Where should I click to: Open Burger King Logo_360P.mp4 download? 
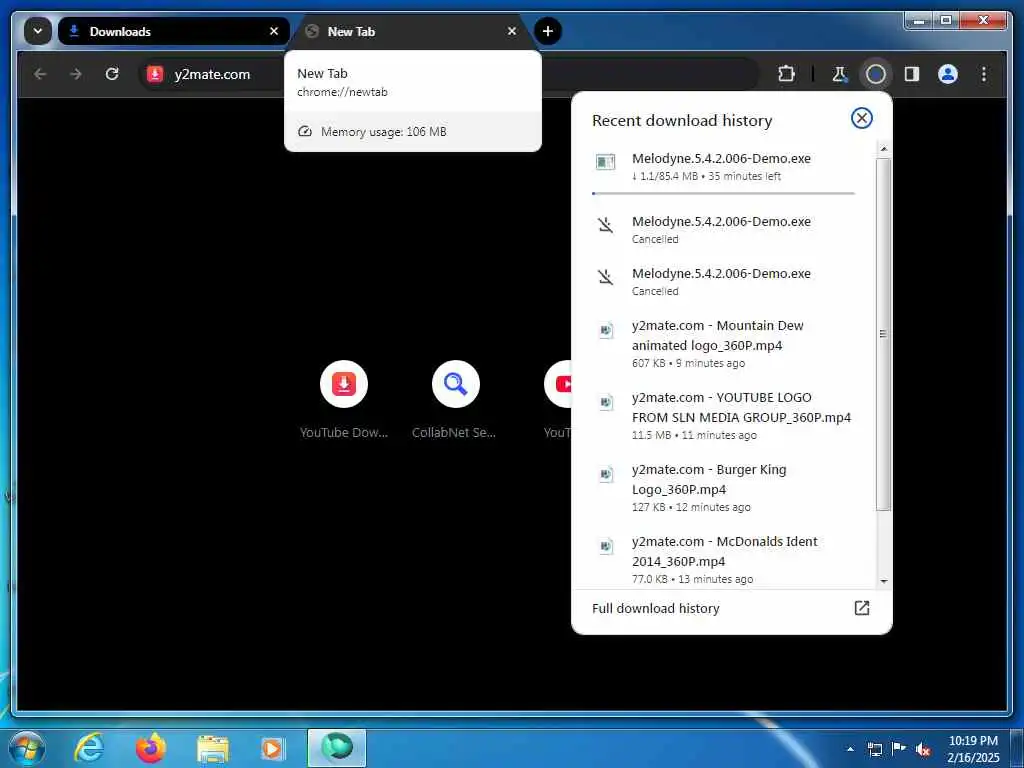tap(723, 487)
